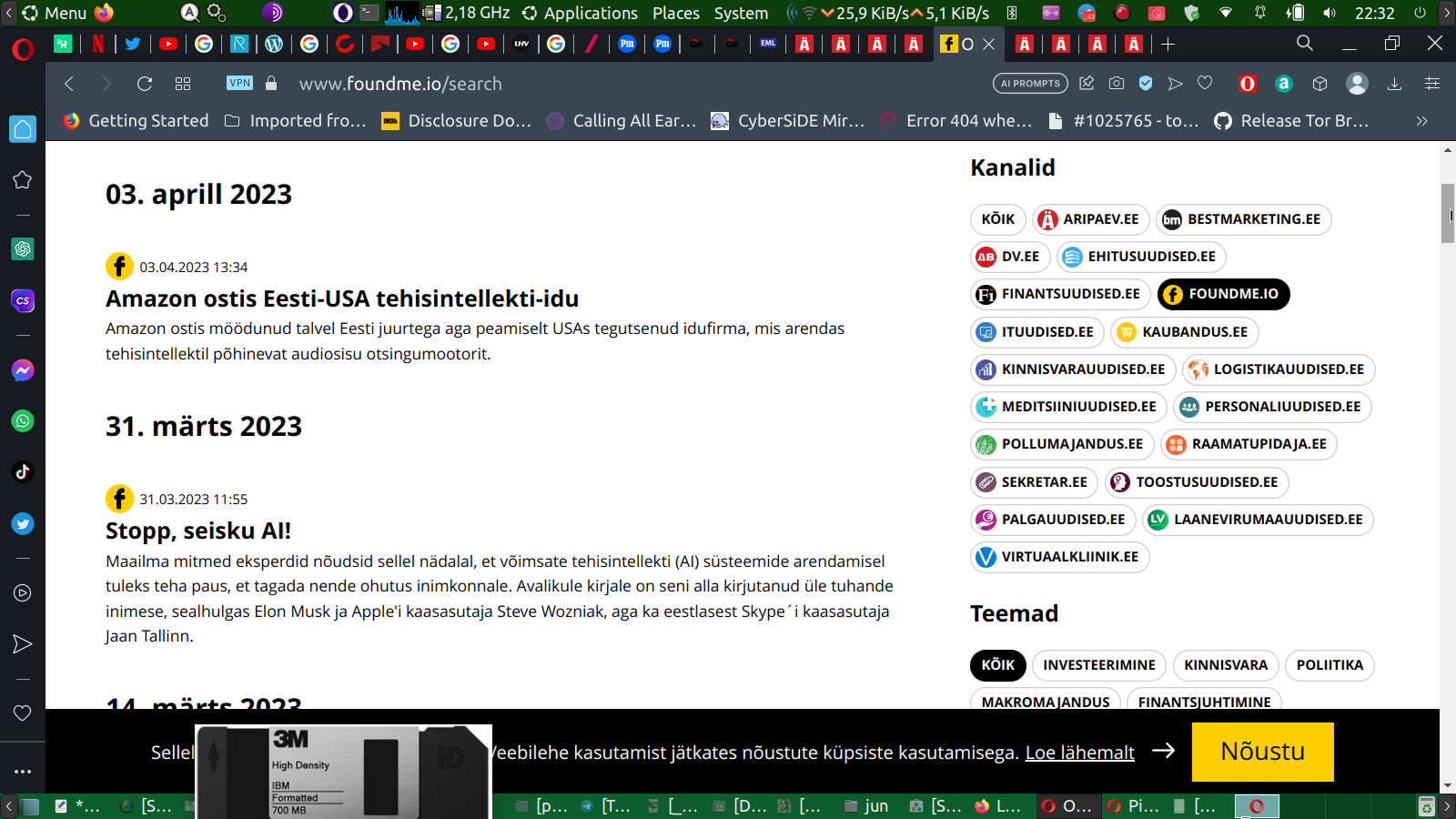Toggle the BESTMARKETING.EE channel filter
Image resolution: width=1456 pixels, height=819 pixels.
tap(1244, 219)
